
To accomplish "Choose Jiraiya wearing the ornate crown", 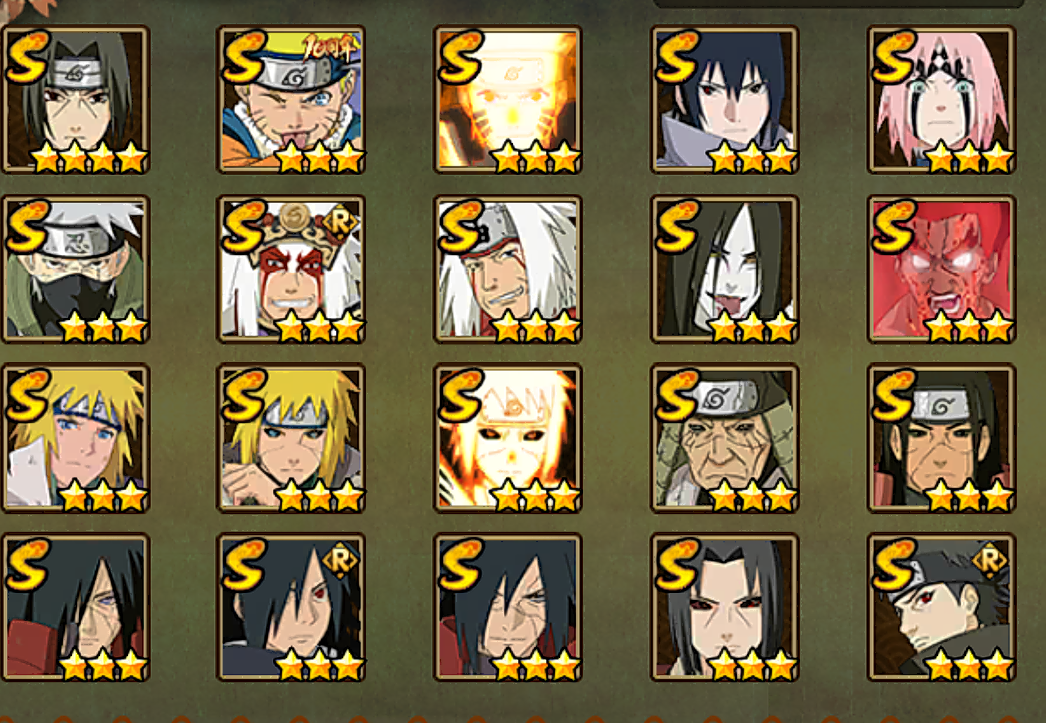I will pos(292,269).
